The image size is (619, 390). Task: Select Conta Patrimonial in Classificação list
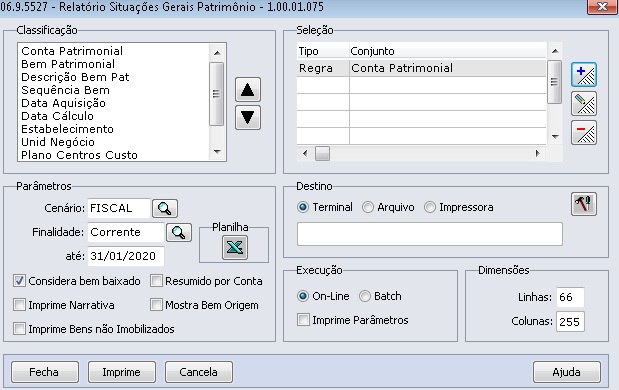tap(72, 51)
